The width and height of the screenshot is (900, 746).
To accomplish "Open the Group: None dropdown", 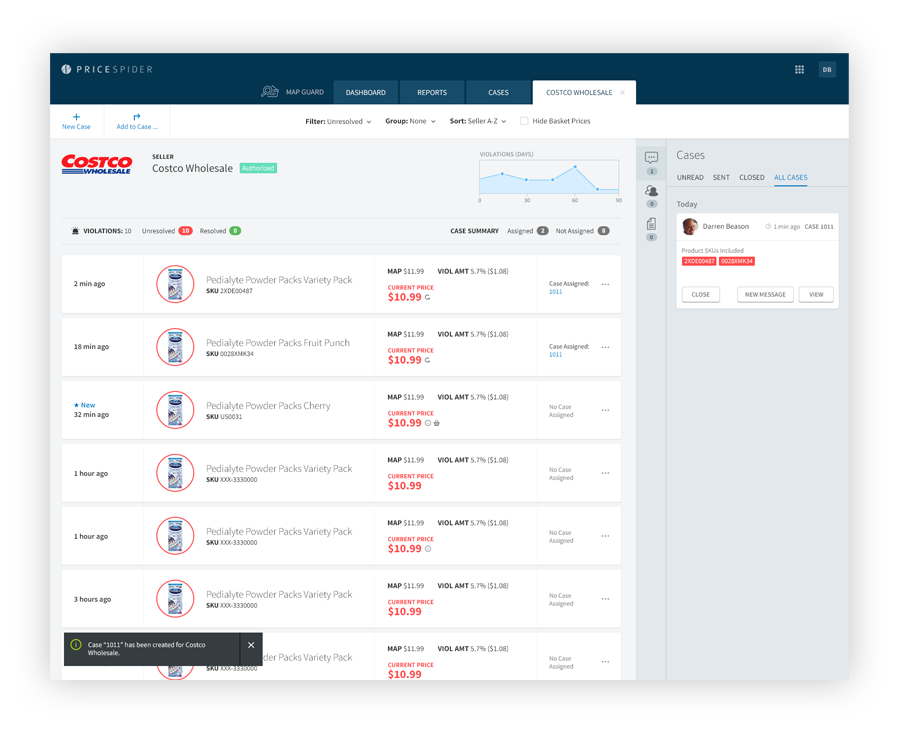I will [410, 121].
